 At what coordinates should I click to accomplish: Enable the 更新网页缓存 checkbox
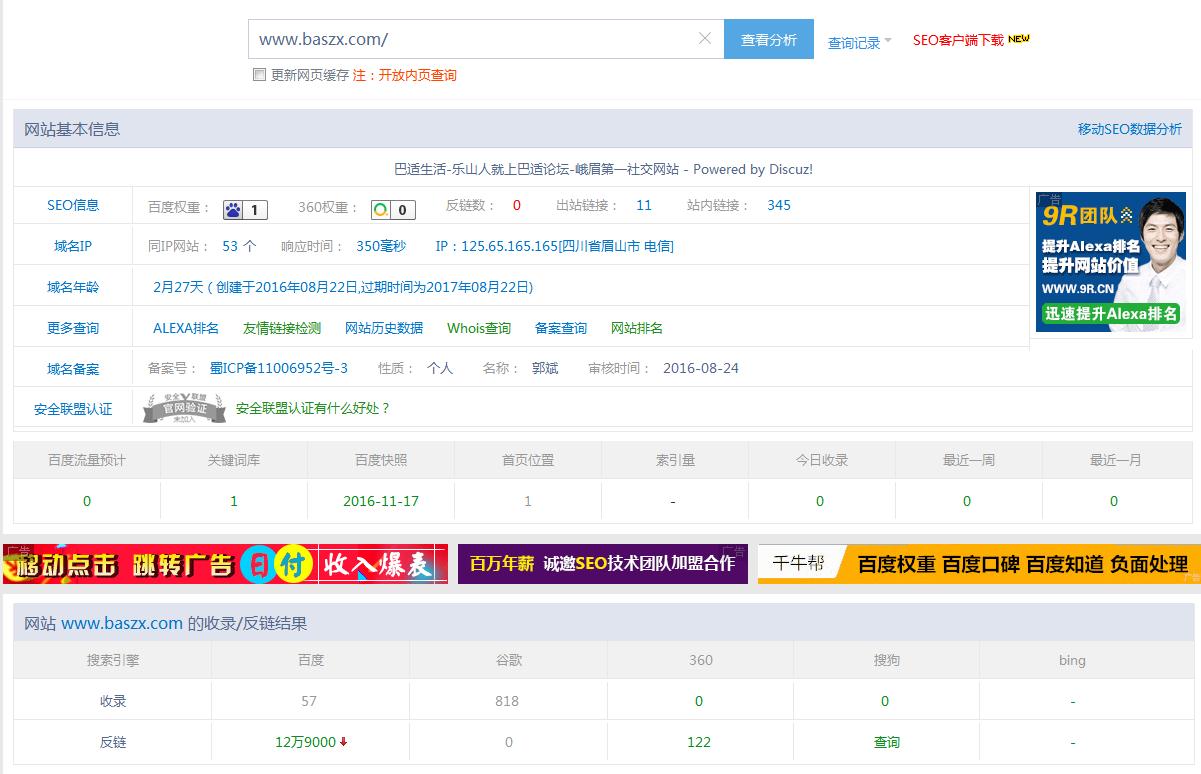click(x=260, y=75)
